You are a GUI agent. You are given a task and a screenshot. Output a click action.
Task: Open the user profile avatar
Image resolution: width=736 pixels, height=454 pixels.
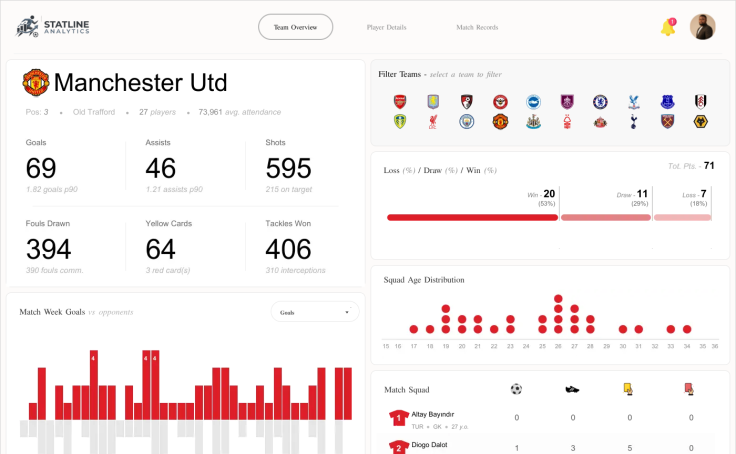click(702, 27)
